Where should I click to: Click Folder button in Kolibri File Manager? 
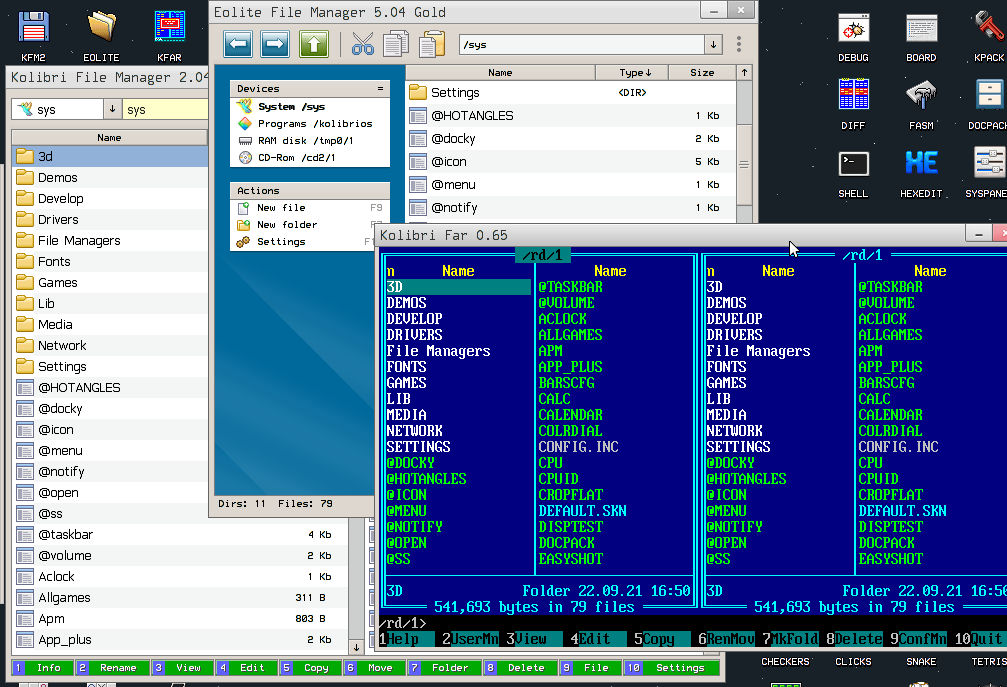tap(444, 668)
